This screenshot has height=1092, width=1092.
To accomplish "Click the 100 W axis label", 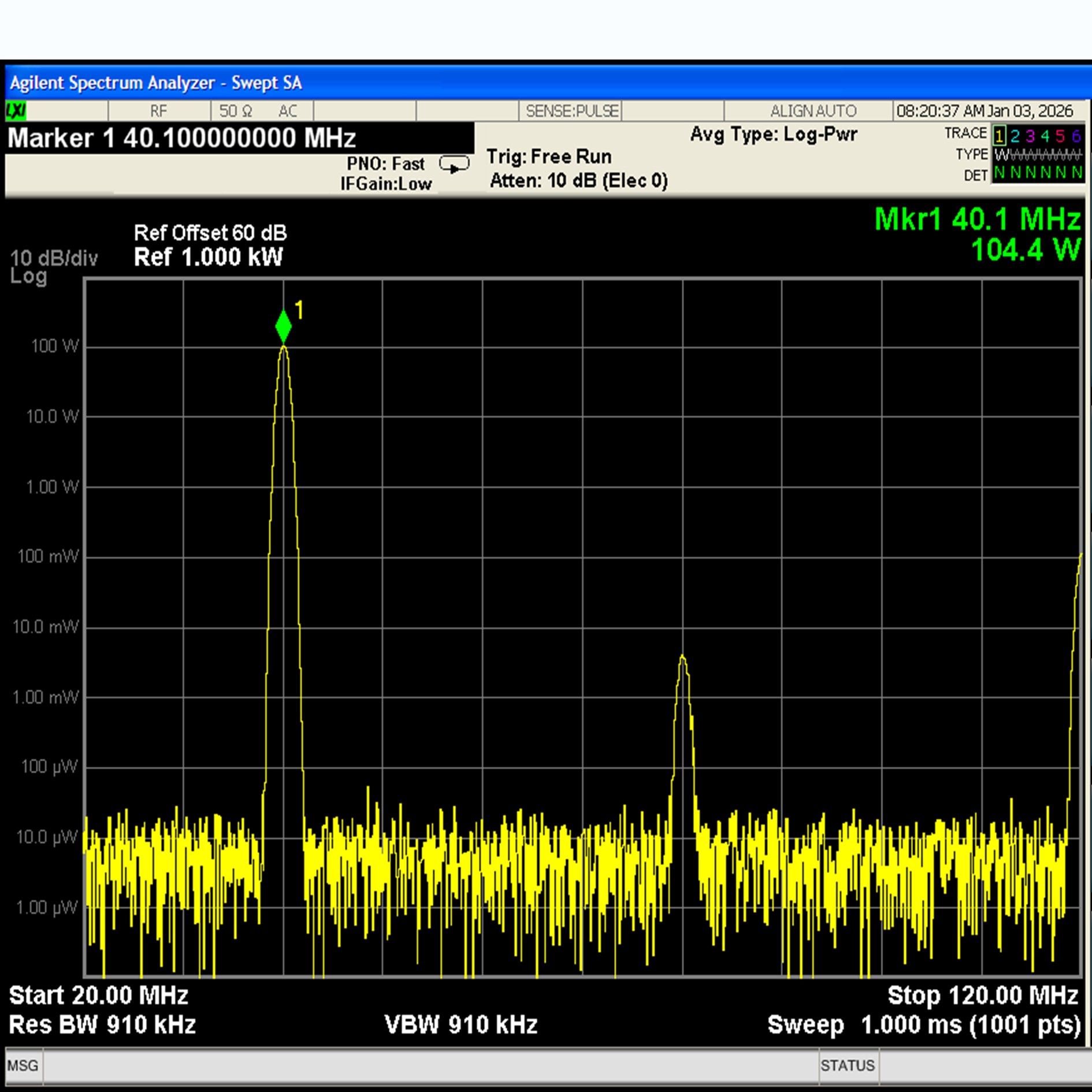I will tap(54, 346).
